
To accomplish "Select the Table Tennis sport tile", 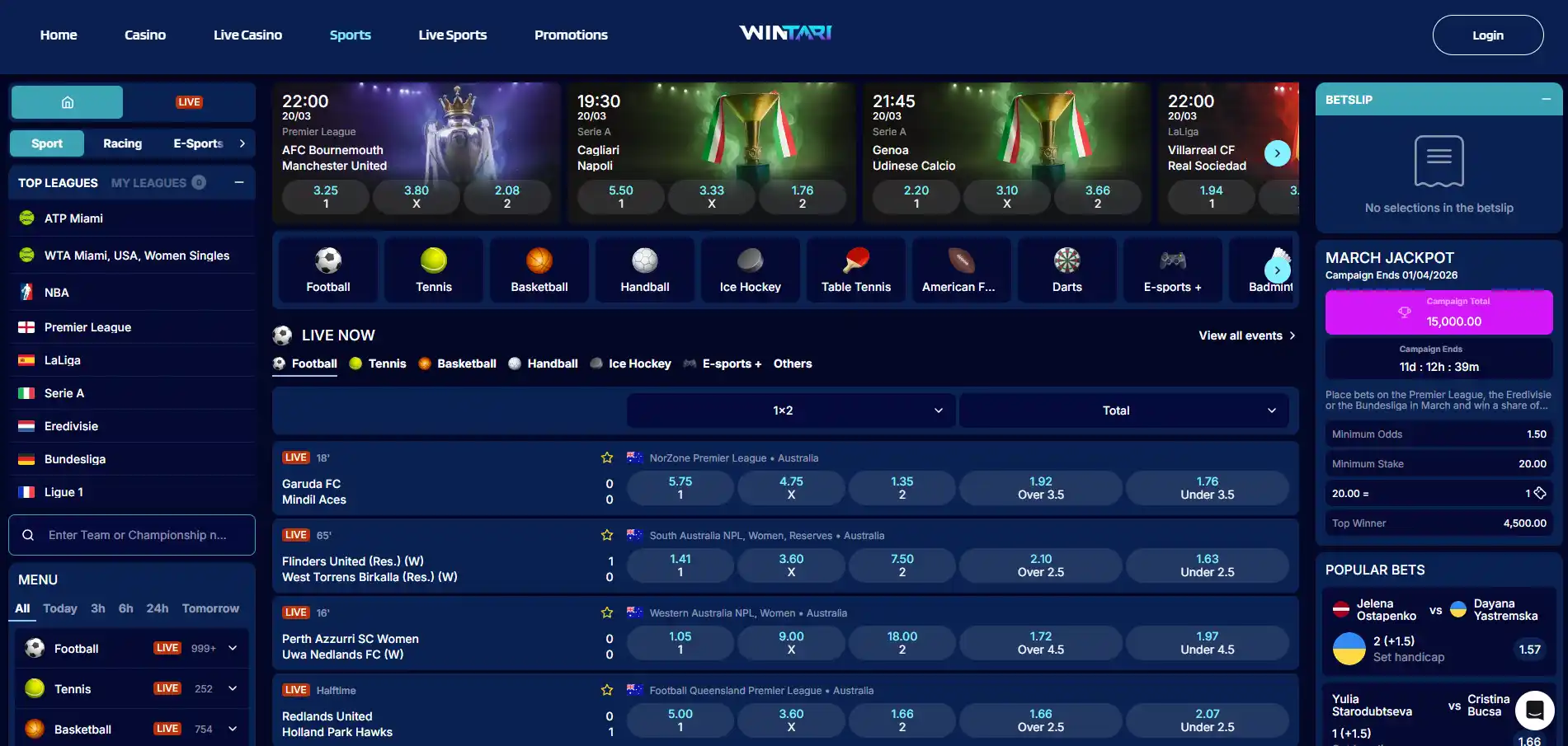I will coord(856,270).
